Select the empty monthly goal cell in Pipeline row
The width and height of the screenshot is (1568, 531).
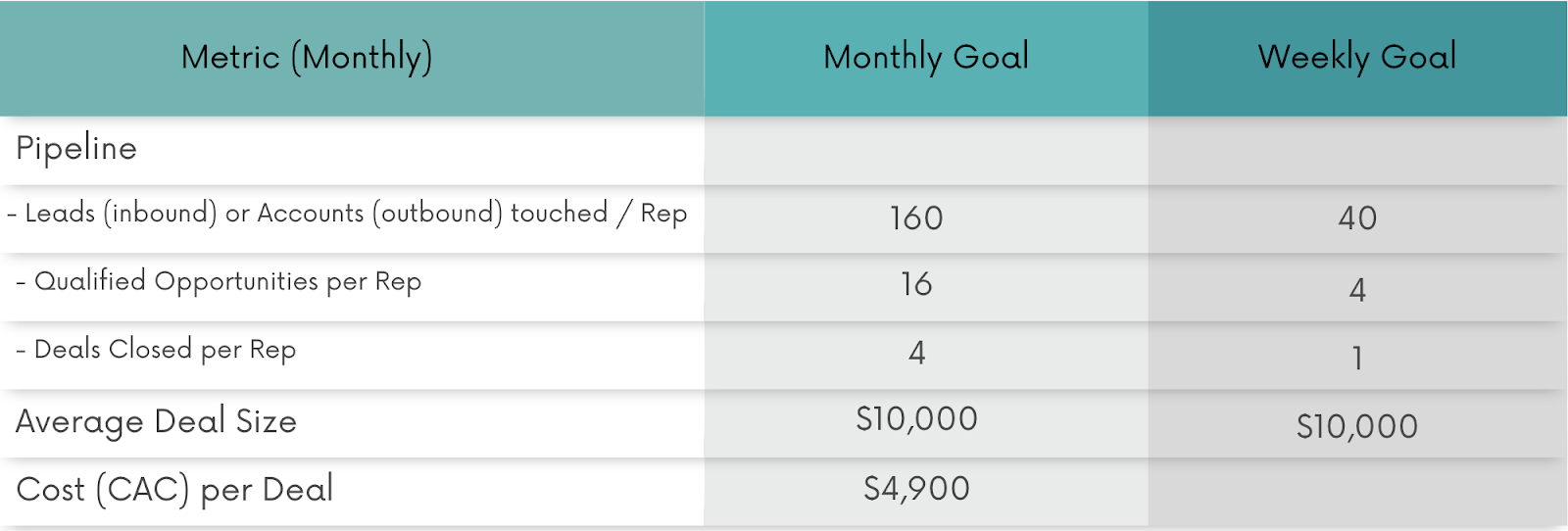point(926,150)
